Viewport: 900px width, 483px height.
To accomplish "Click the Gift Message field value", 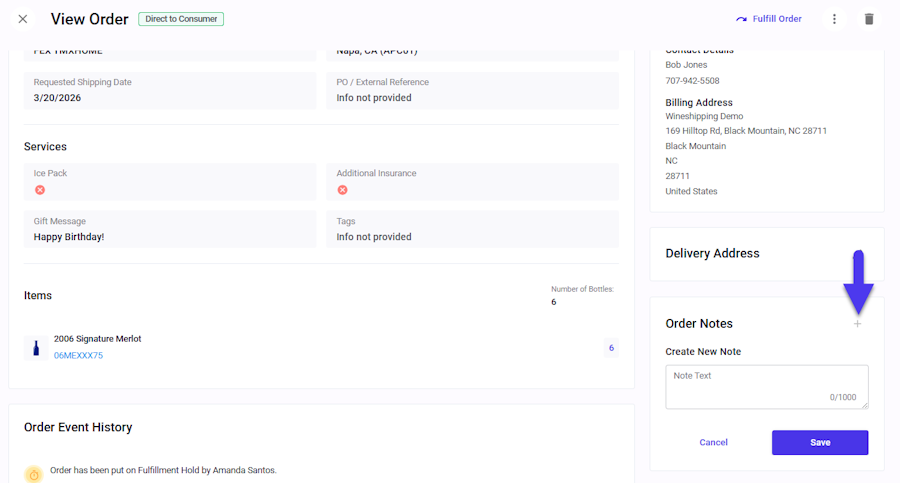I will click(x=69, y=237).
